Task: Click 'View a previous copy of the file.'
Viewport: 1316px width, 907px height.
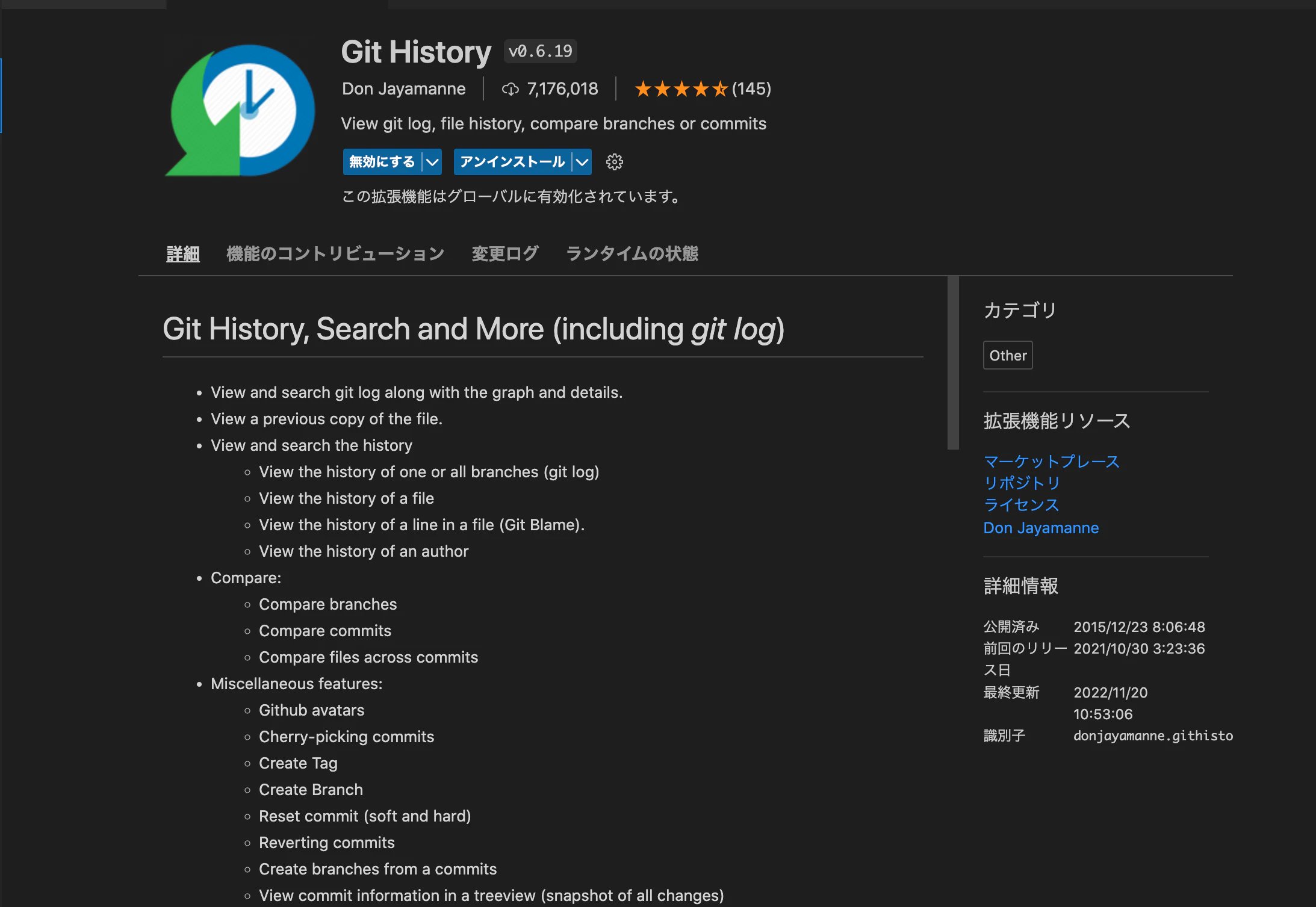Action: tap(326, 419)
